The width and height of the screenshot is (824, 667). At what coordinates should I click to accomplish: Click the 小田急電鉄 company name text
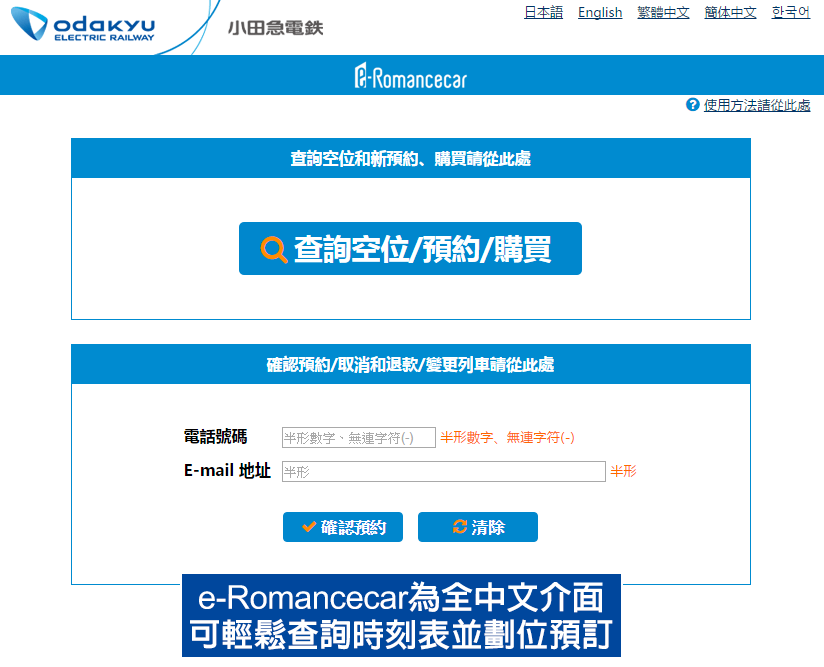[275, 28]
